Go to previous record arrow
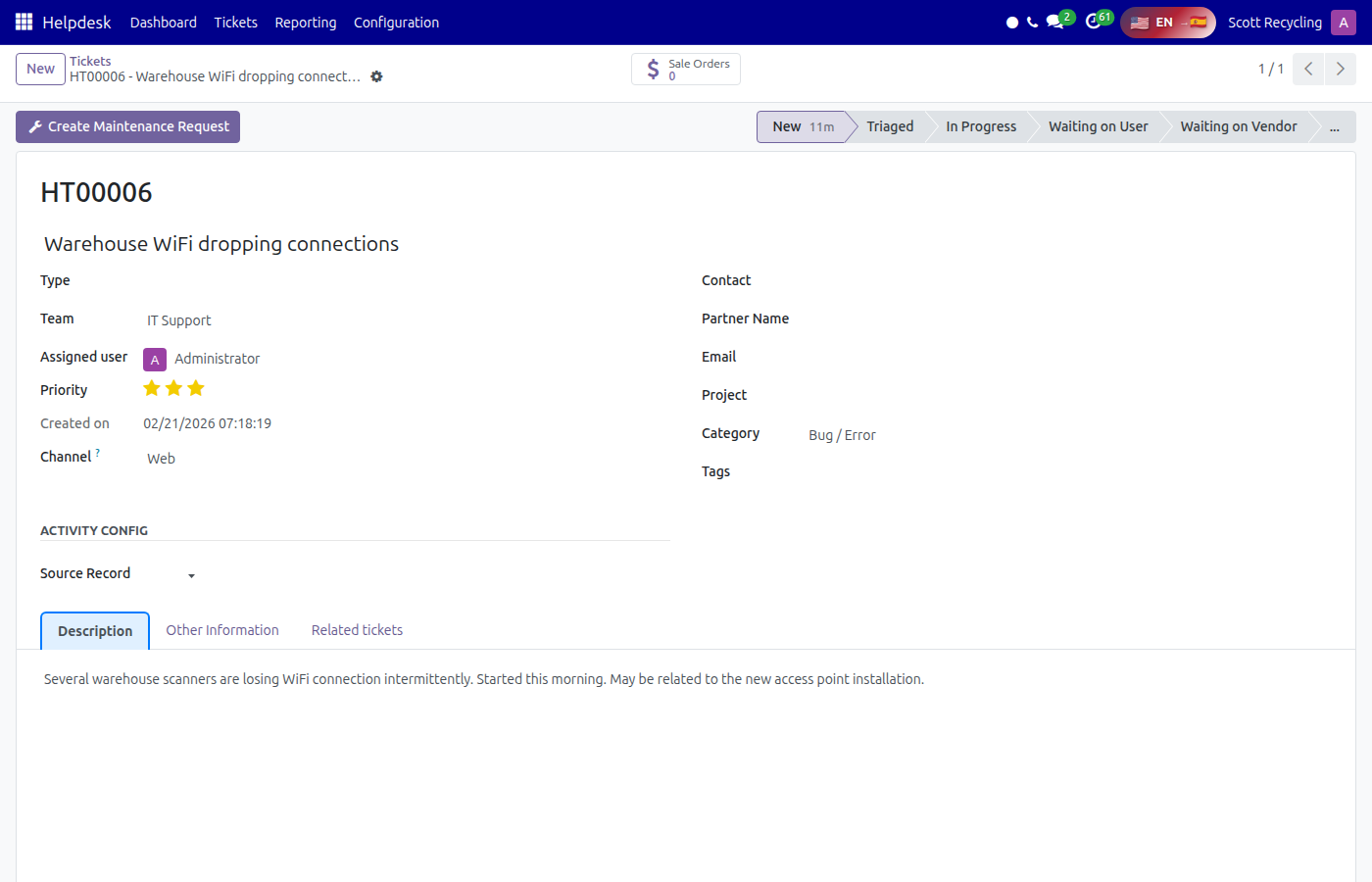This screenshot has height=882, width=1372. (1308, 69)
